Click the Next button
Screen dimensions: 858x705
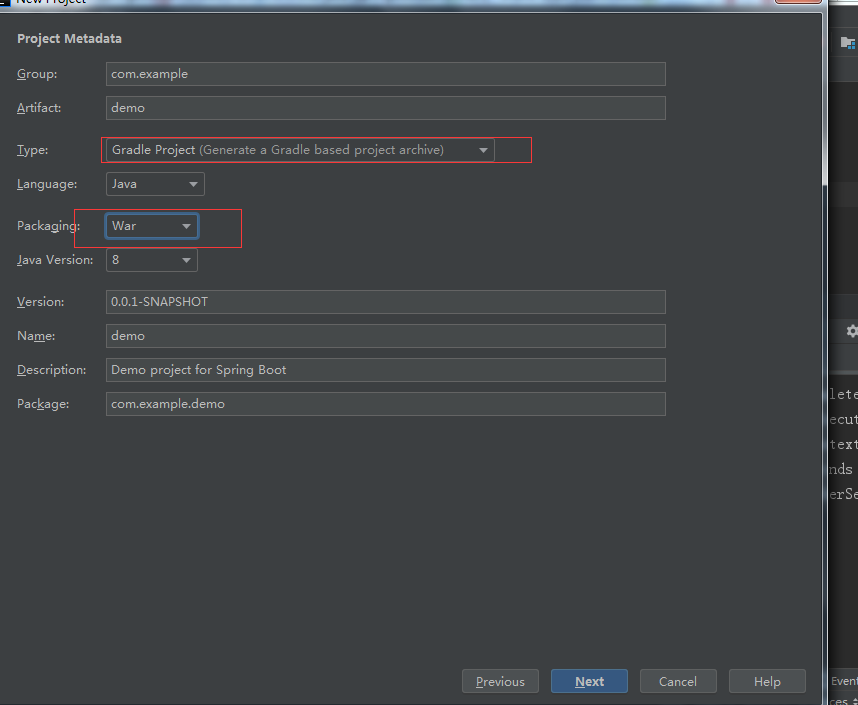(x=589, y=681)
